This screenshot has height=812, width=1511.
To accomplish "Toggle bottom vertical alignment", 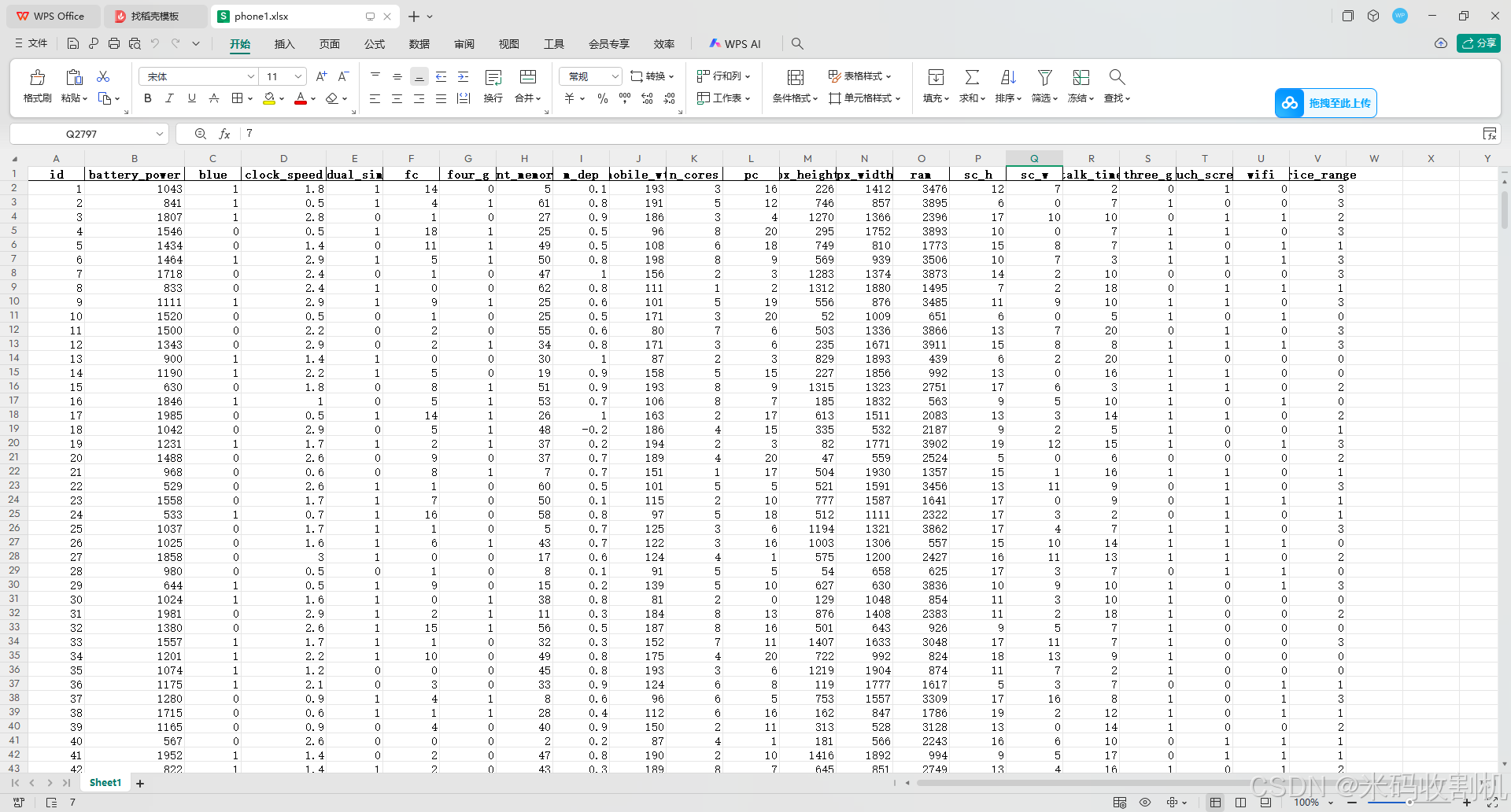I will [x=419, y=76].
